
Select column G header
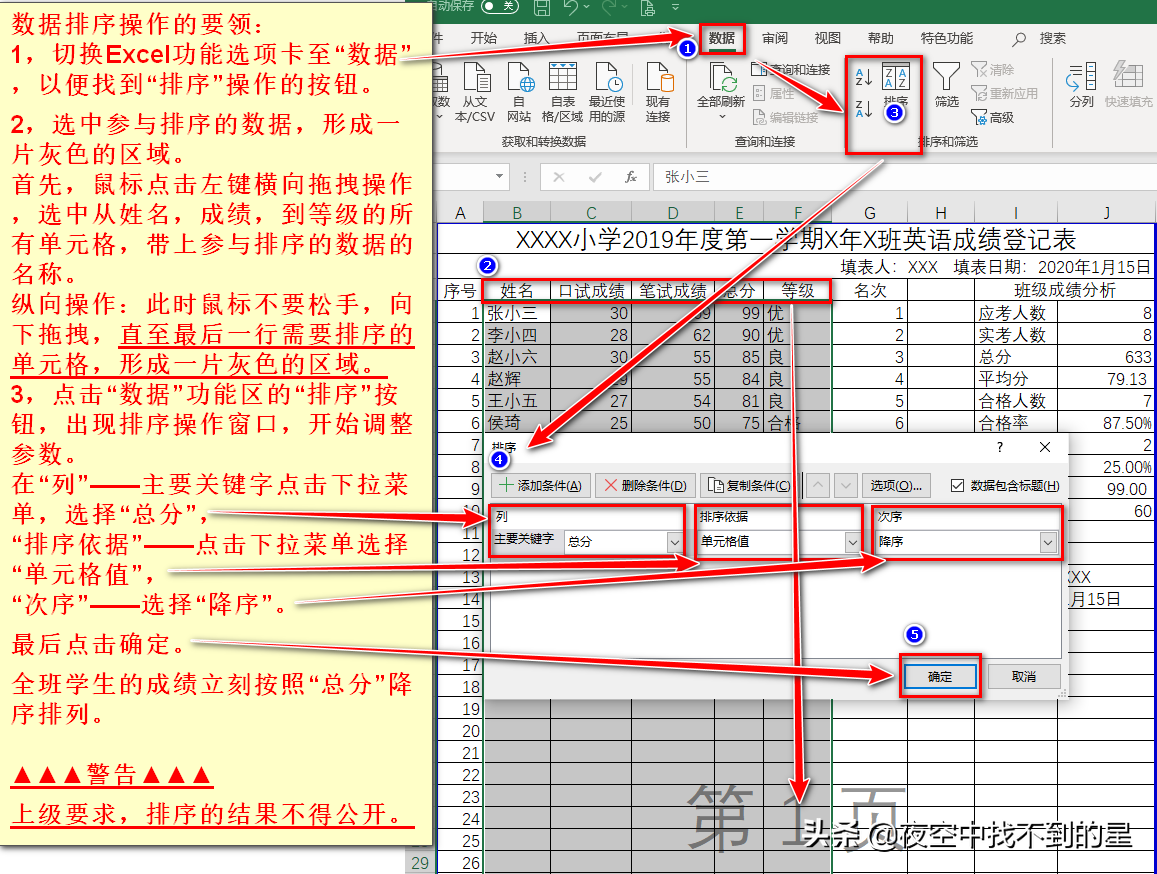click(870, 213)
